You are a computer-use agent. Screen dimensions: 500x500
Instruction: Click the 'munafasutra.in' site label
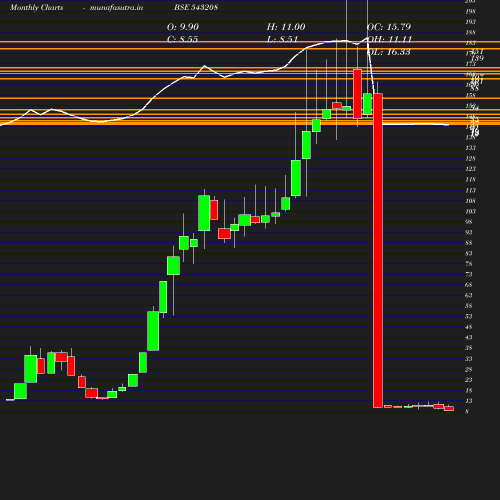117,7
